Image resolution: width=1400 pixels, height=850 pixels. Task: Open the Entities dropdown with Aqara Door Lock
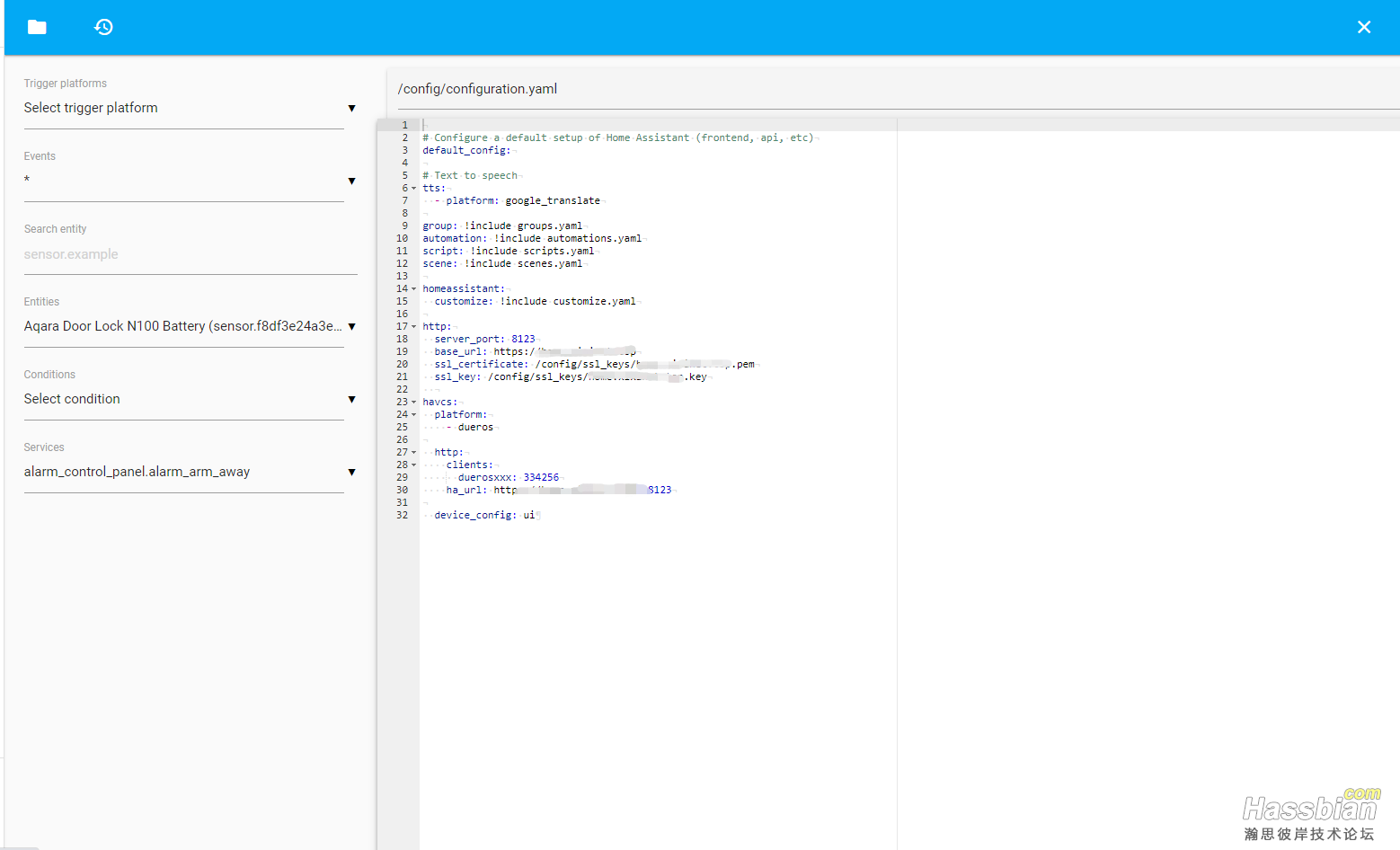pos(191,326)
